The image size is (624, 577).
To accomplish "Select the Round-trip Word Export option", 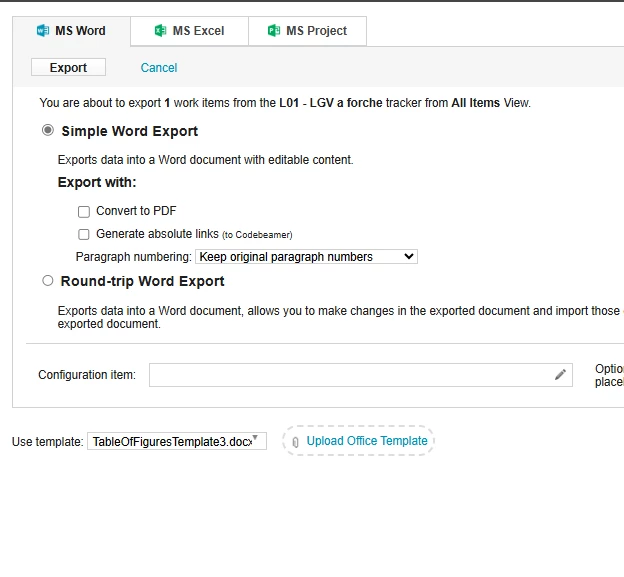I will coord(48,281).
